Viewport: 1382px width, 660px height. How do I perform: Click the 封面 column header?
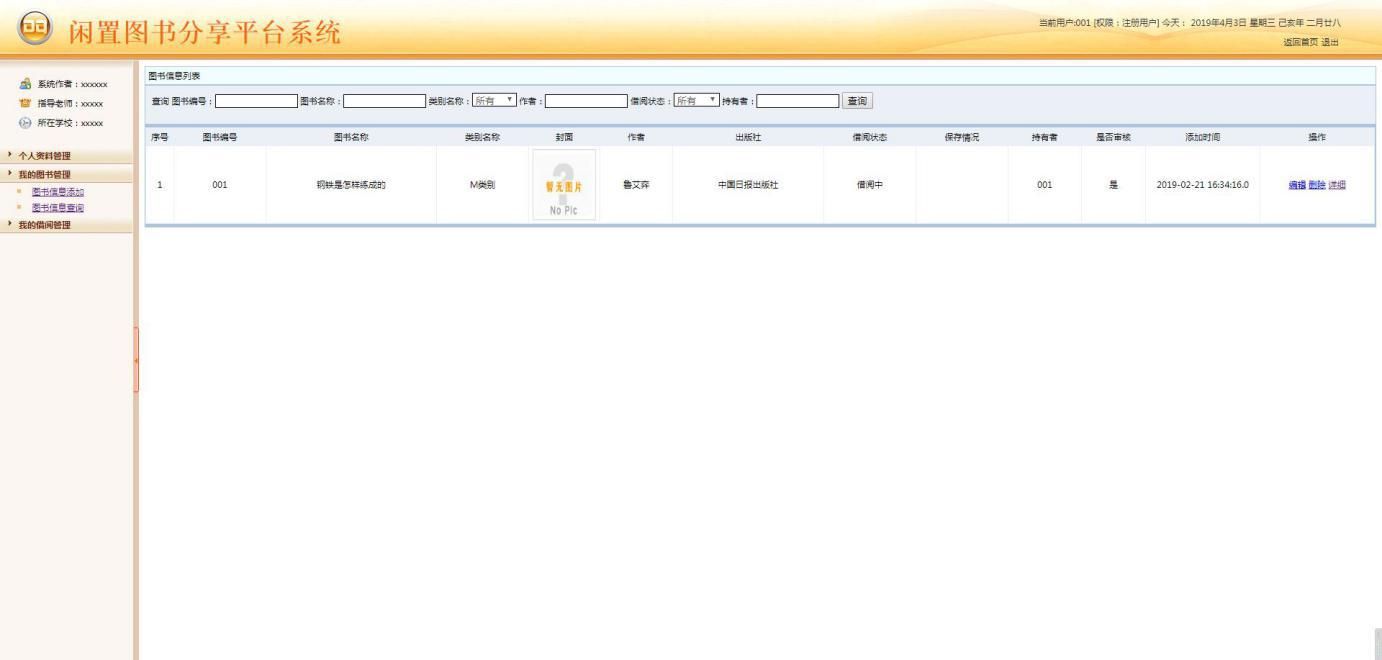(x=564, y=136)
